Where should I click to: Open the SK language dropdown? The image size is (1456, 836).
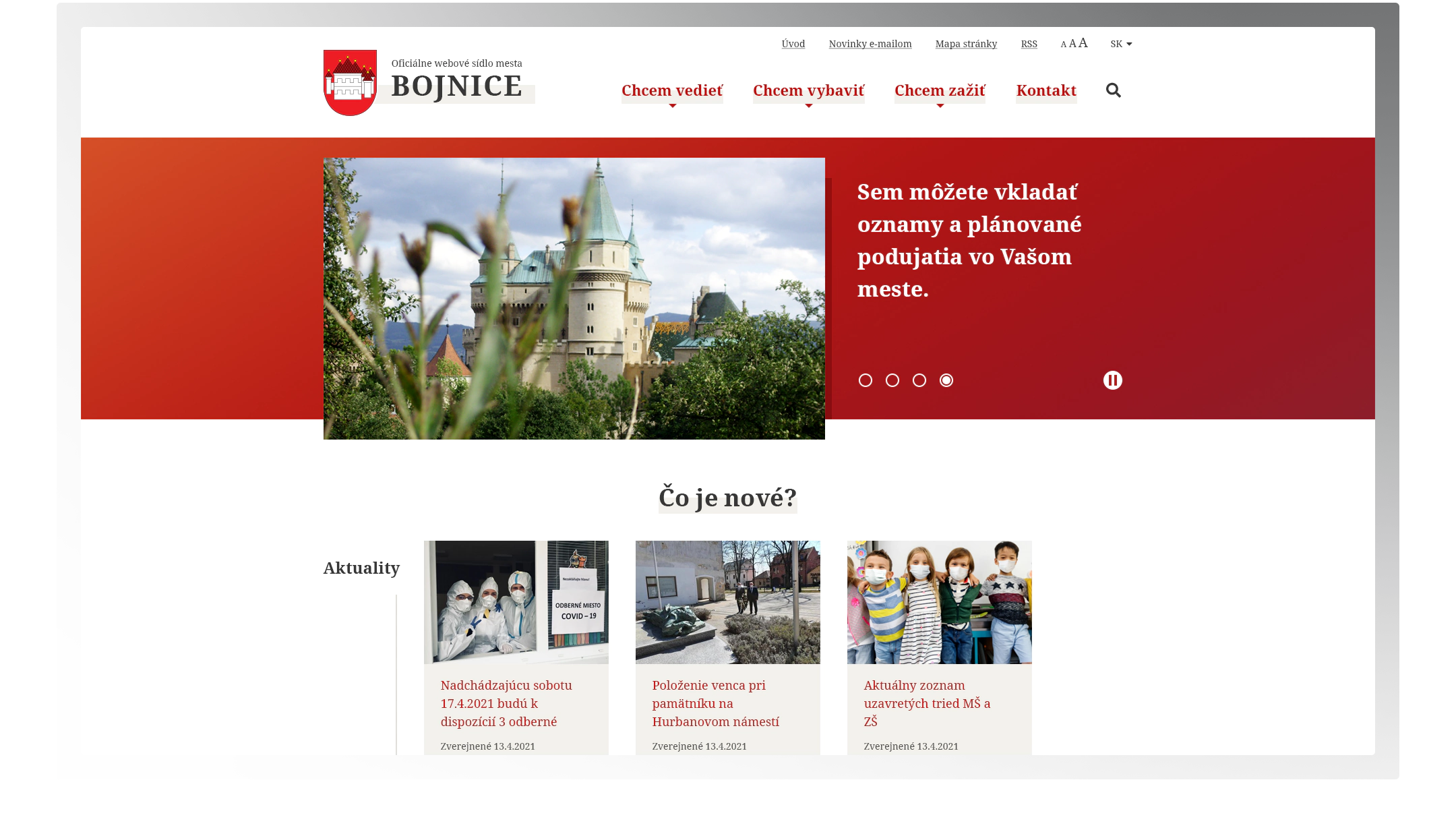pyautogui.click(x=1120, y=43)
